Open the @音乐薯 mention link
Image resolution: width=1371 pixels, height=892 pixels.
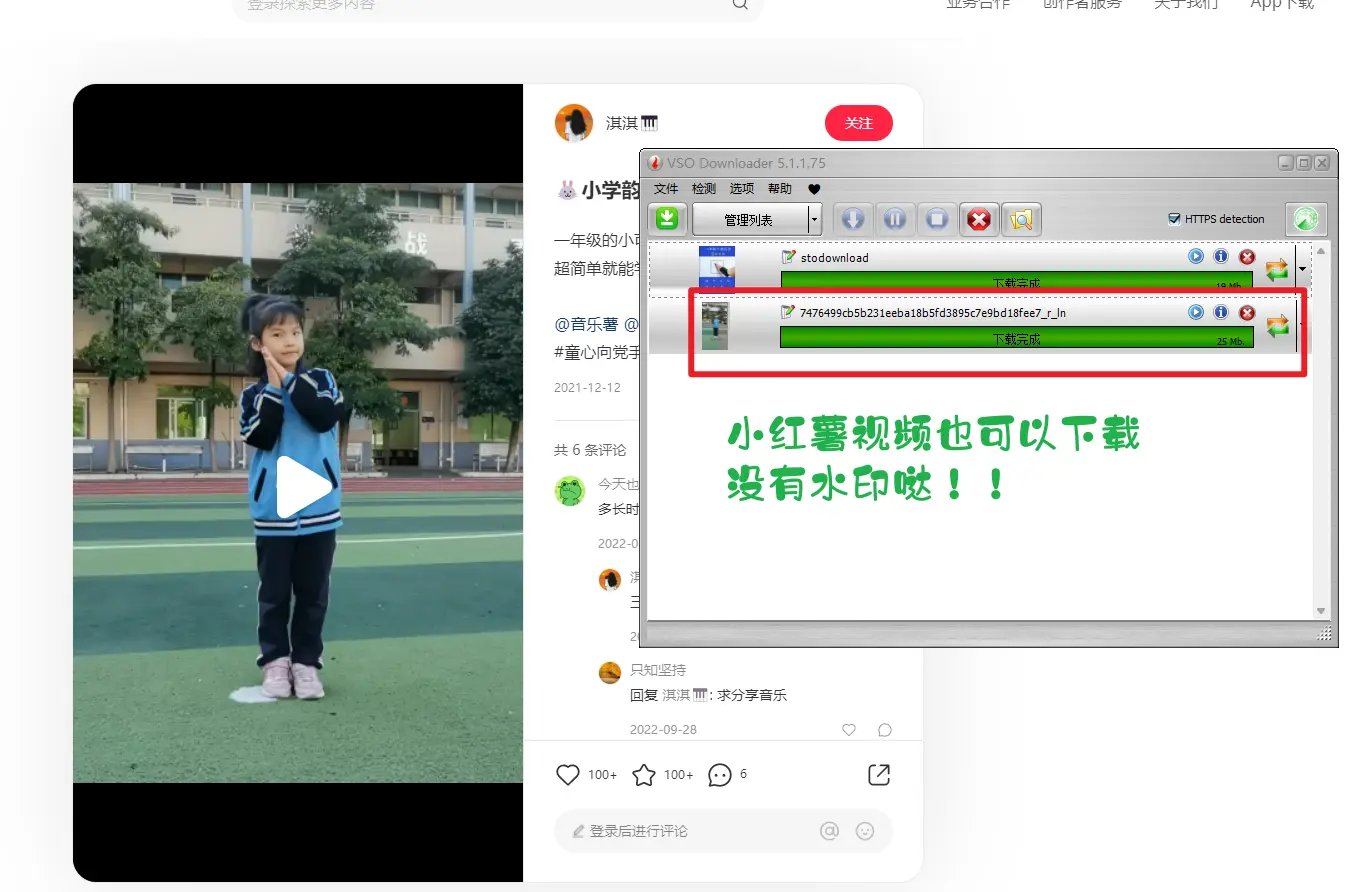tap(587, 324)
